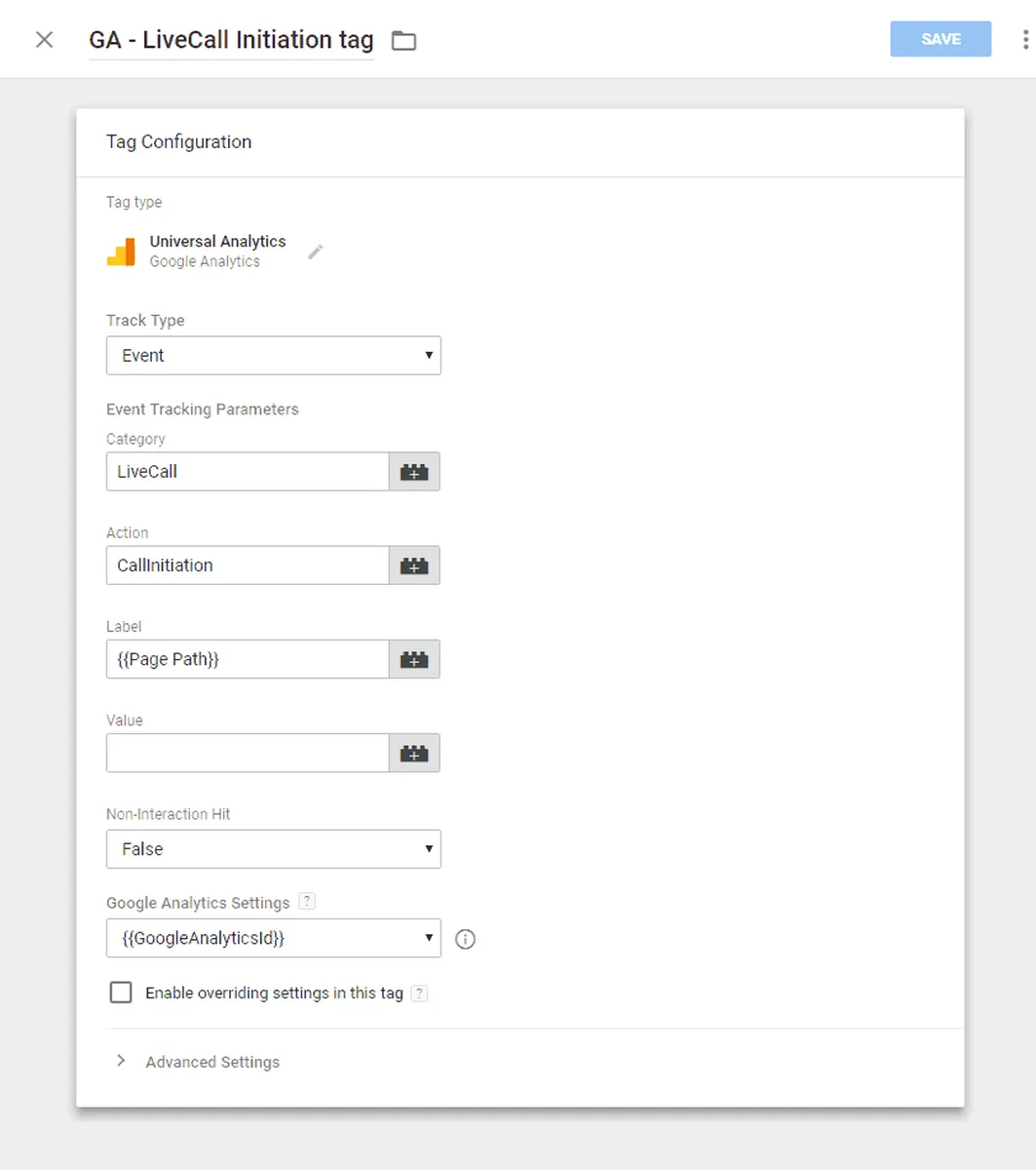This screenshot has width=1036, height=1170.
Task: Click the variable picker icon beside Category
Action: pyautogui.click(x=414, y=472)
